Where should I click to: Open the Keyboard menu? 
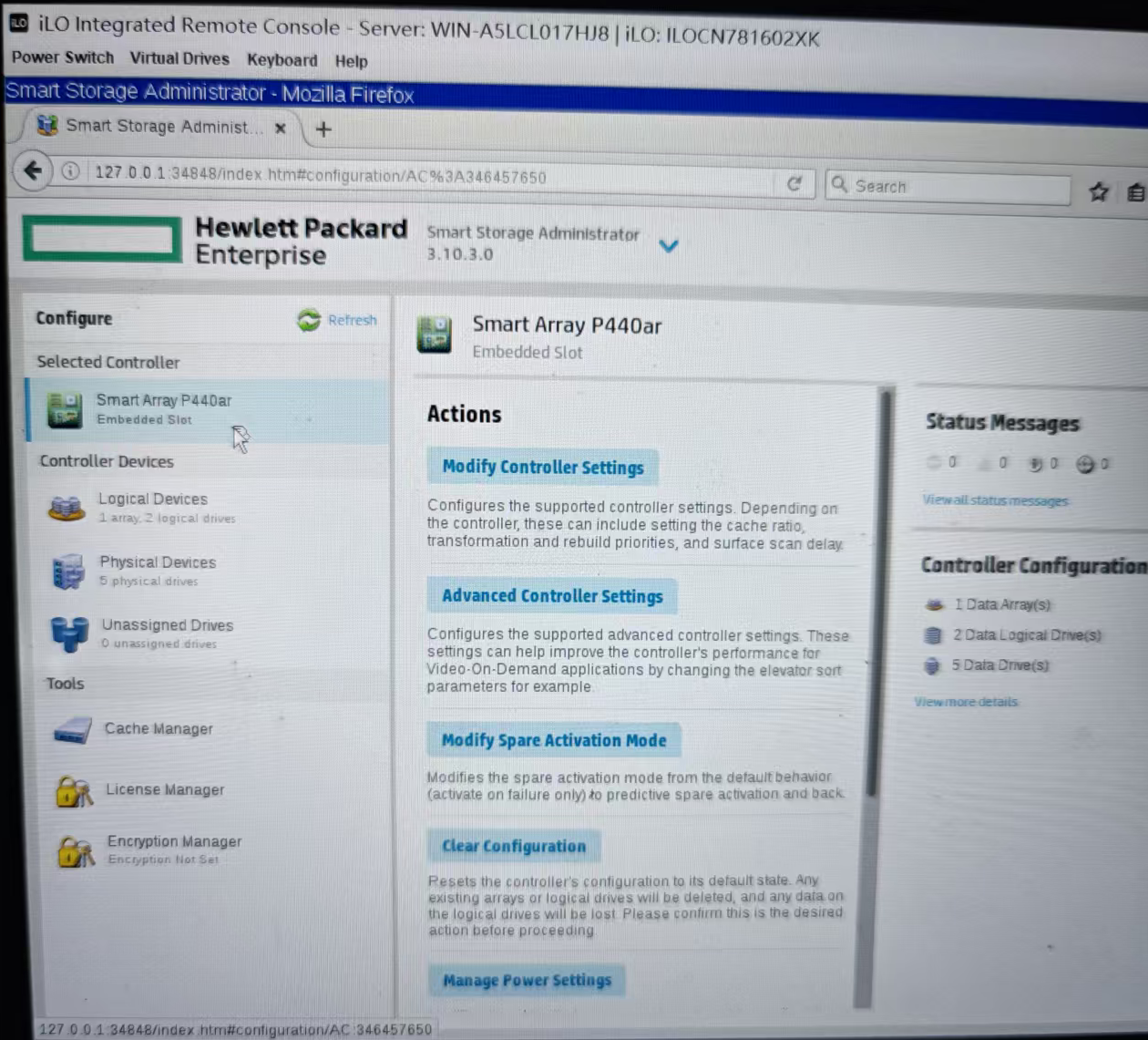coord(282,60)
